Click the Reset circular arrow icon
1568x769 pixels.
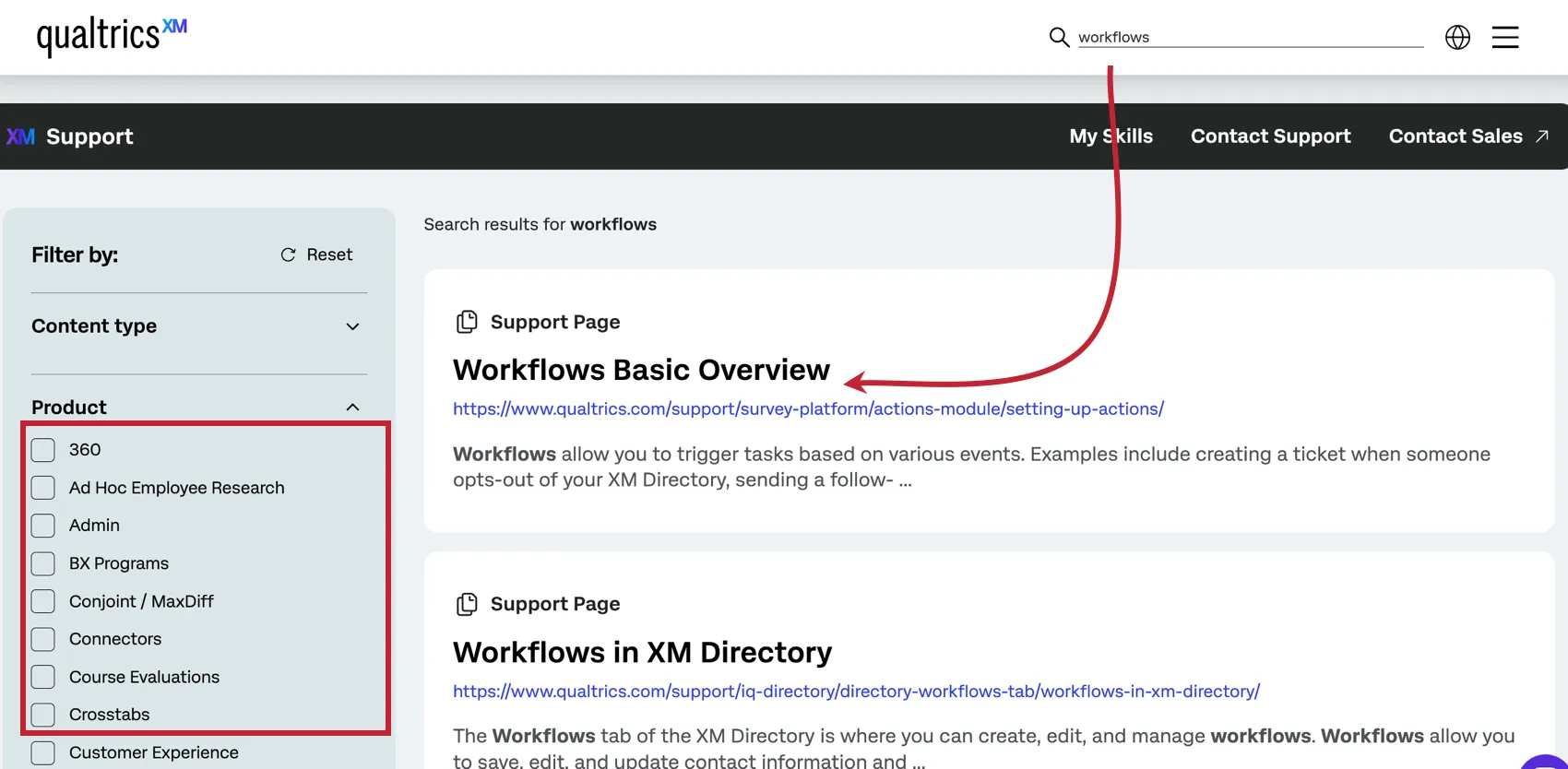pos(288,254)
